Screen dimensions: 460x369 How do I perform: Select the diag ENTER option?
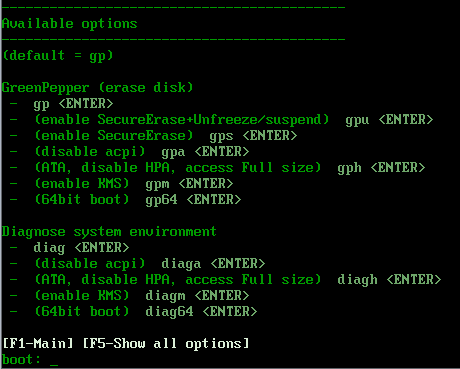pyautogui.click(x=81, y=248)
